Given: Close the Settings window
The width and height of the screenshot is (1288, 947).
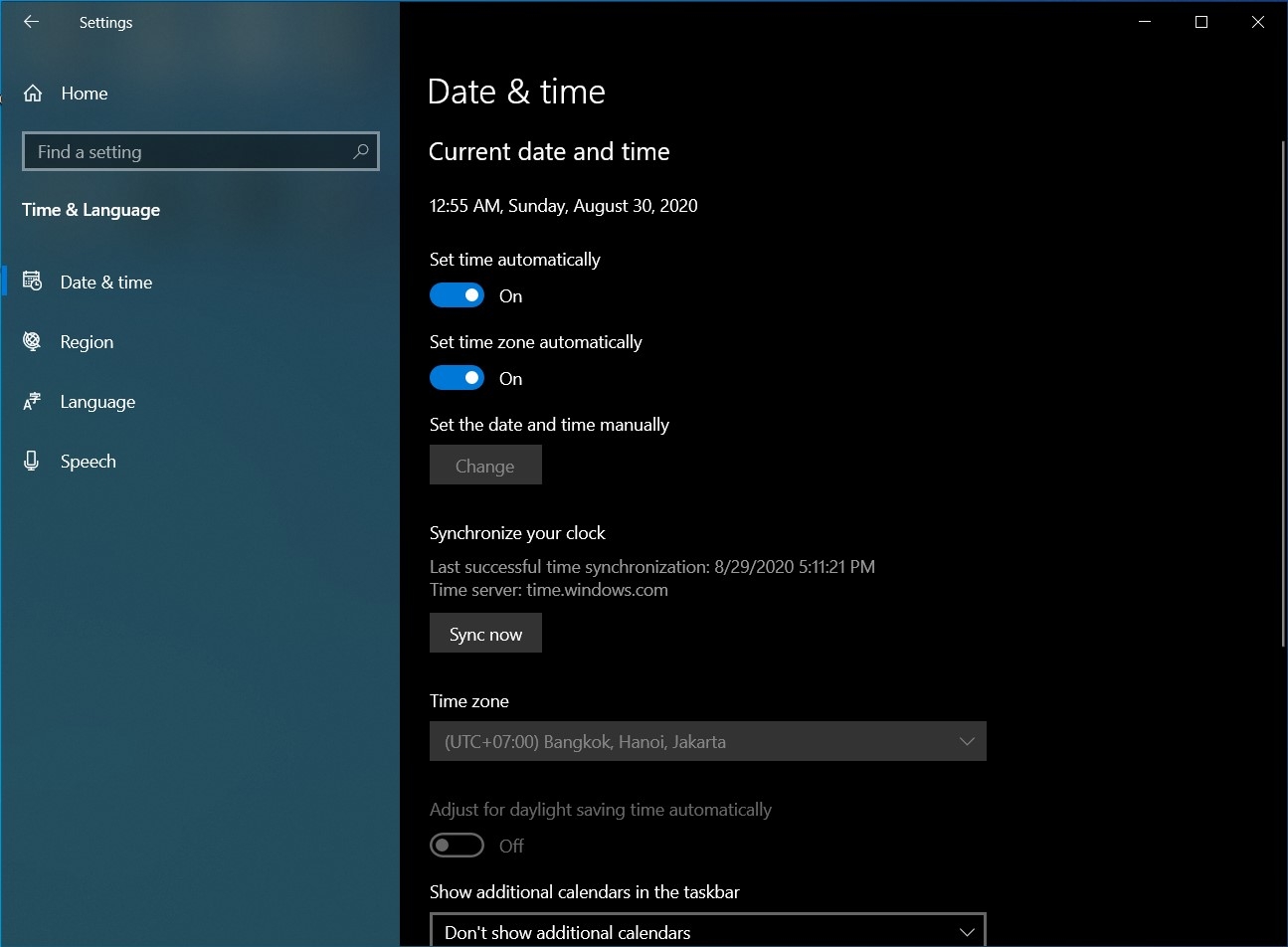Looking at the screenshot, I should click(1258, 22).
